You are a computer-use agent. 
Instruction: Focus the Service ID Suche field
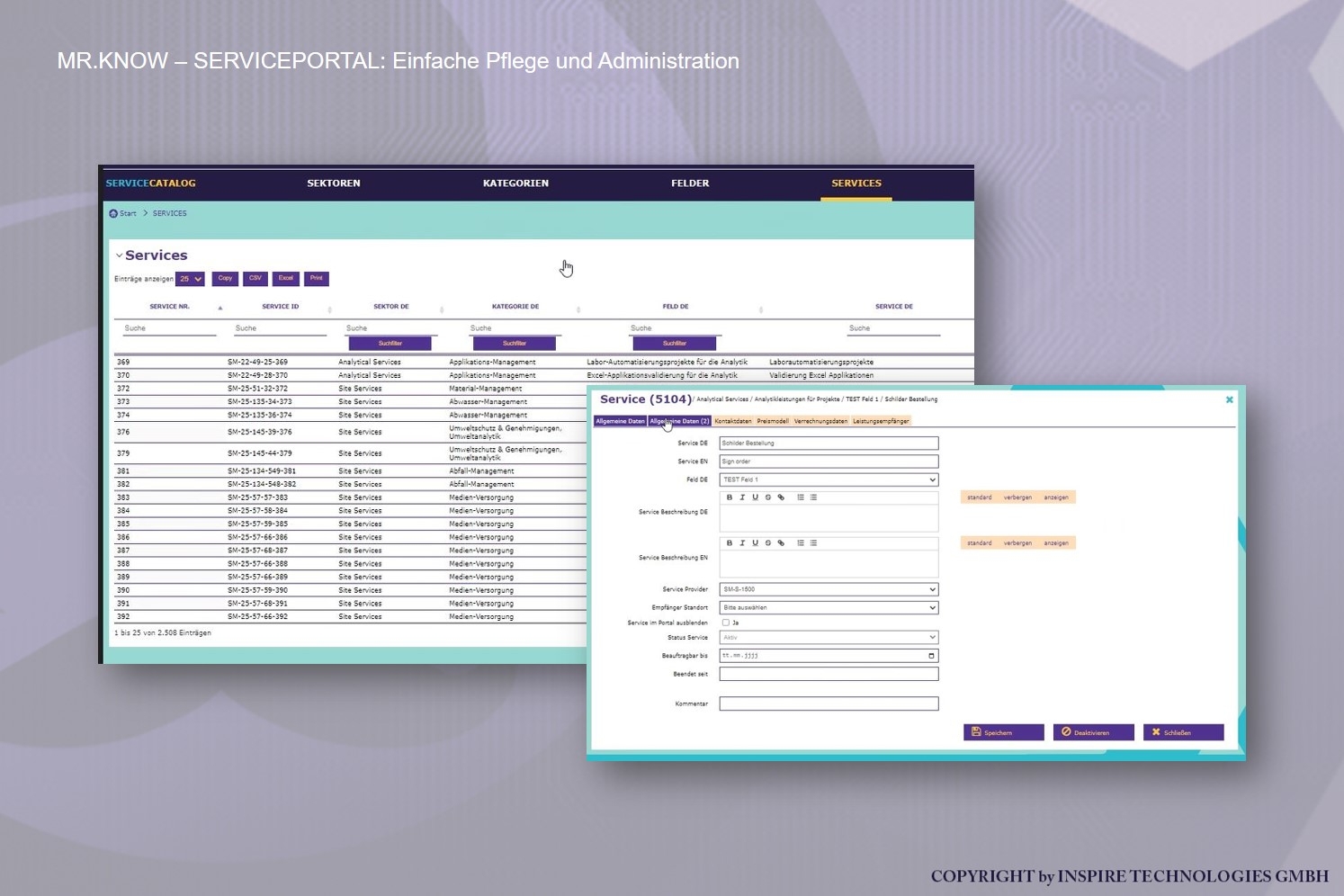click(280, 328)
